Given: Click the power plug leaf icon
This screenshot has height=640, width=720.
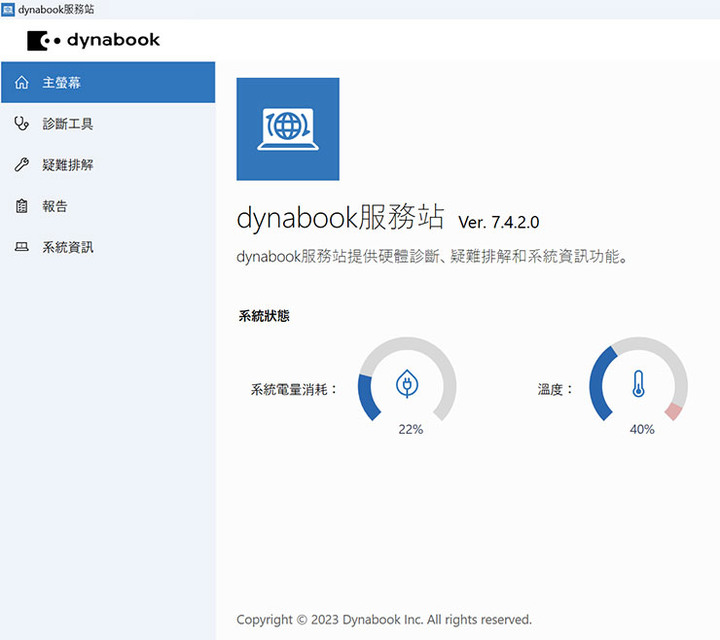Looking at the screenshot, I should 407,383.
